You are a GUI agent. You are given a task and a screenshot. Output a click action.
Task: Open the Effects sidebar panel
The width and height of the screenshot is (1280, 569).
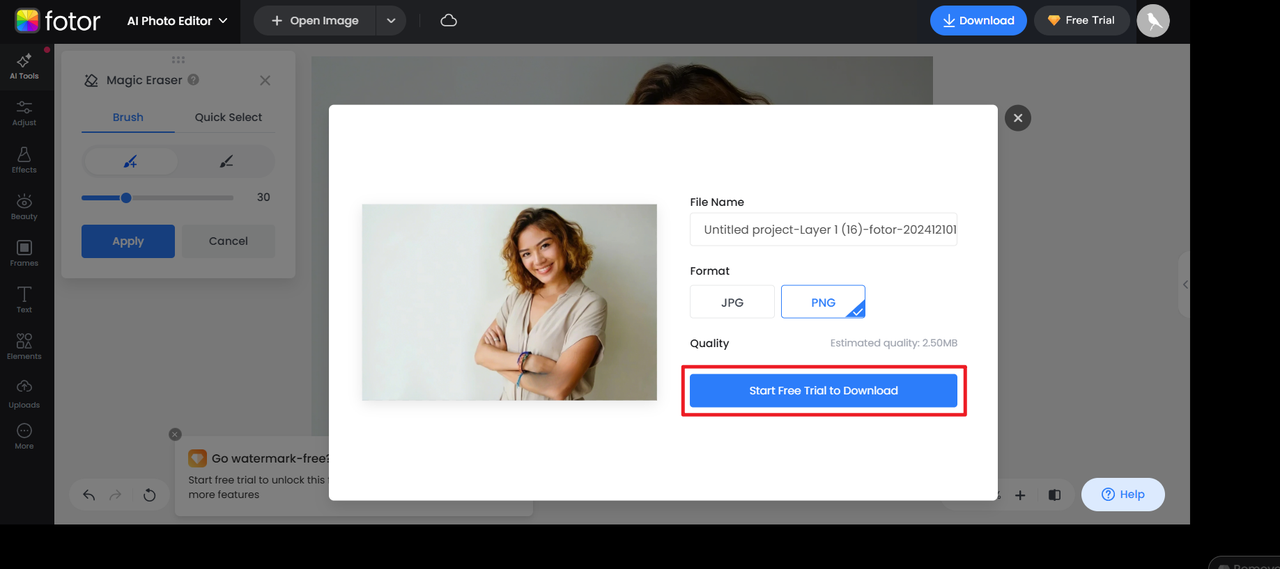24,160
